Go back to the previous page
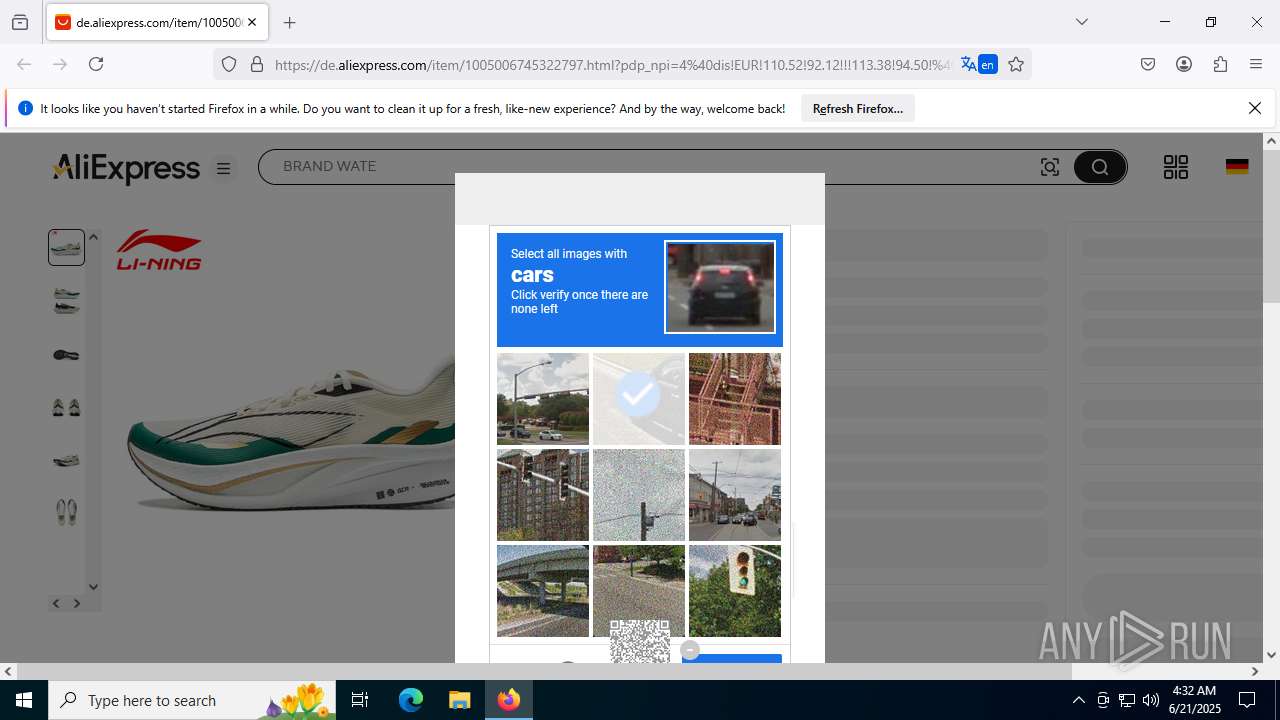Viewport: 1280px width, 720px height. tap(24, 64)
